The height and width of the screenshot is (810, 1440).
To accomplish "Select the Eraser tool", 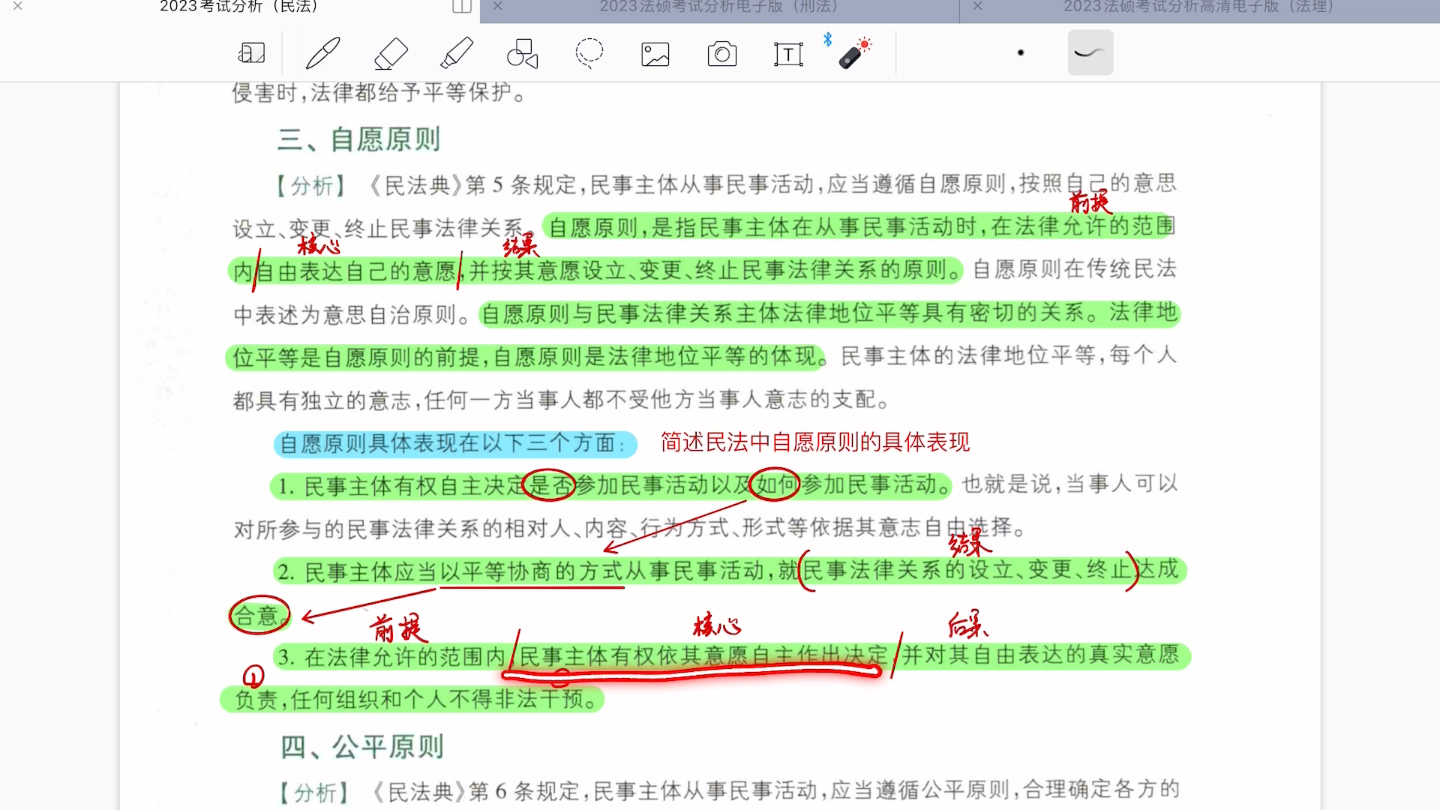I will coord(390,53).
